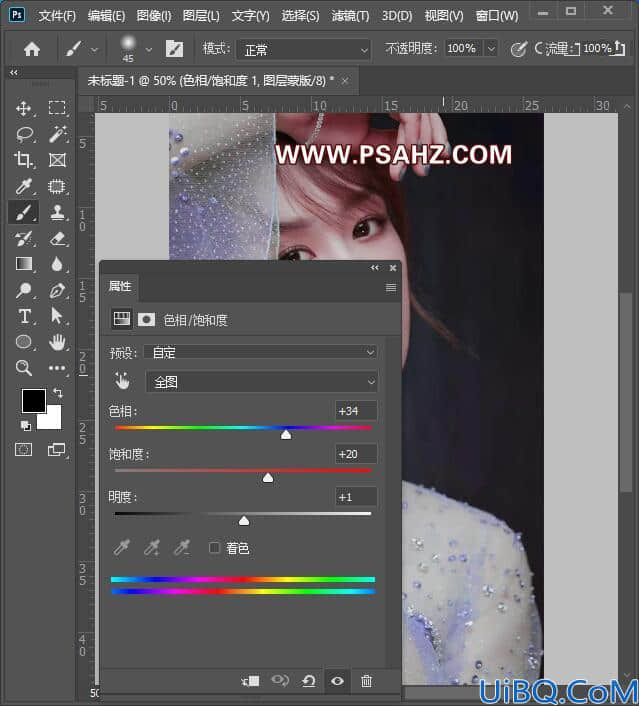Select the Clone Stamp tool
Screen dimensions: 639x706
(57, 212)
